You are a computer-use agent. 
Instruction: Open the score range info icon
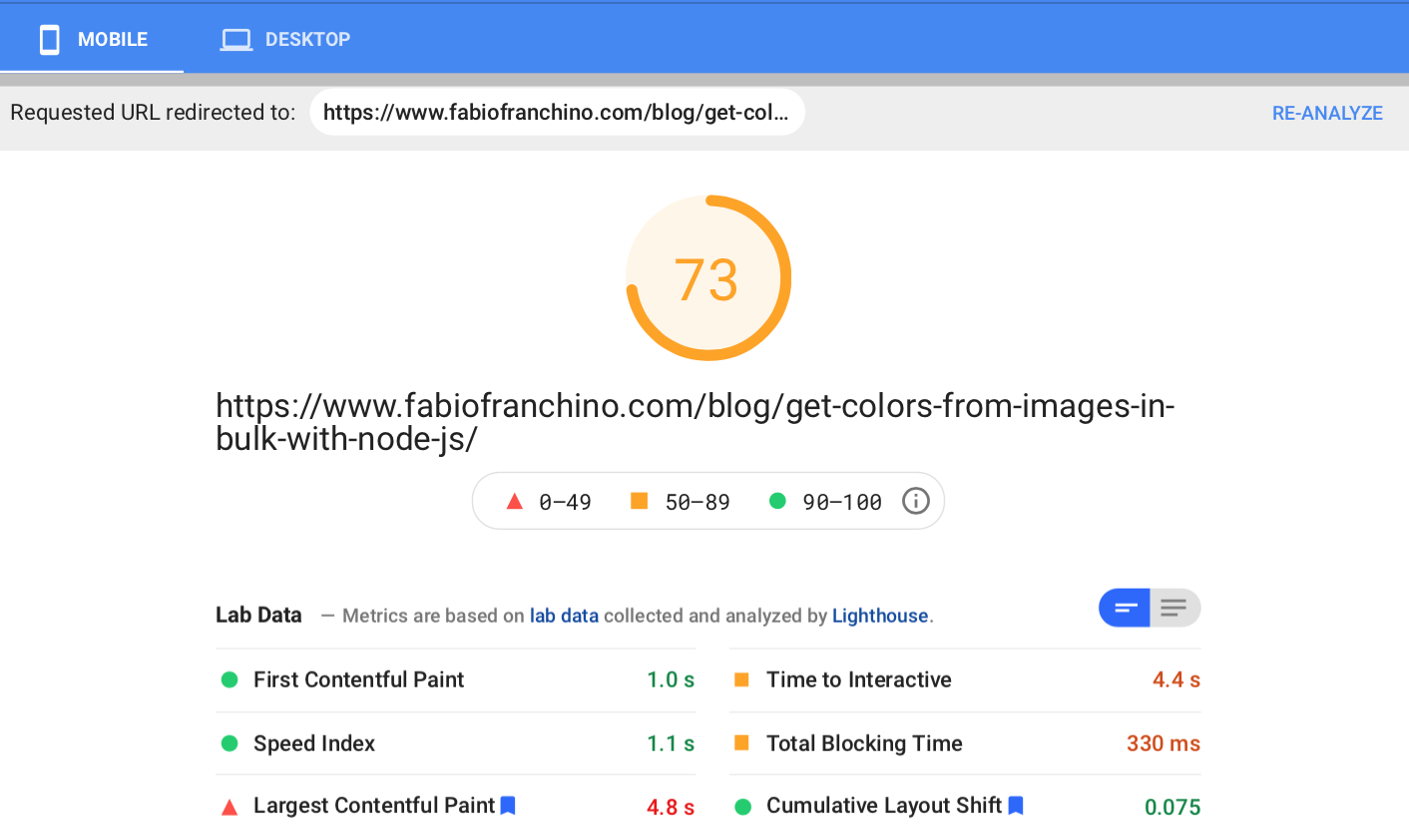915,501
